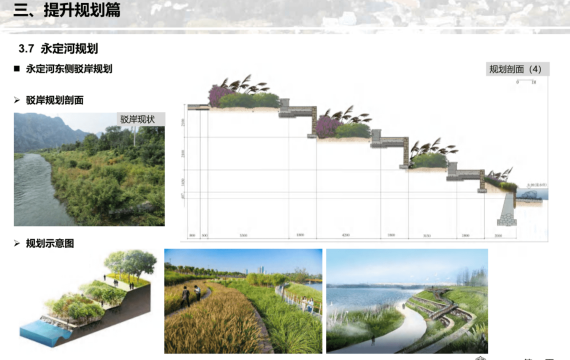Select the section title 3.7 永定河规划
Viewport: 570px width, 360px height.
coord(58,48)
